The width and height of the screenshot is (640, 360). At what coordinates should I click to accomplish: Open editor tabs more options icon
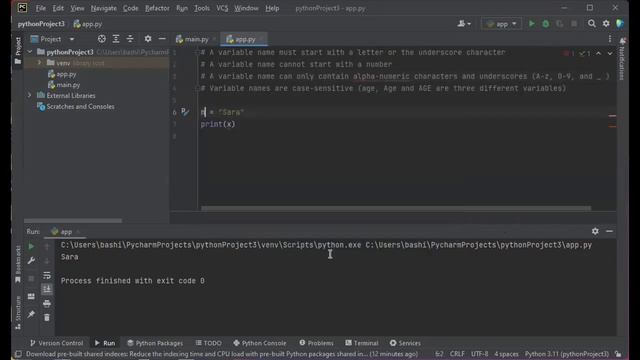(x=610, y=39)
